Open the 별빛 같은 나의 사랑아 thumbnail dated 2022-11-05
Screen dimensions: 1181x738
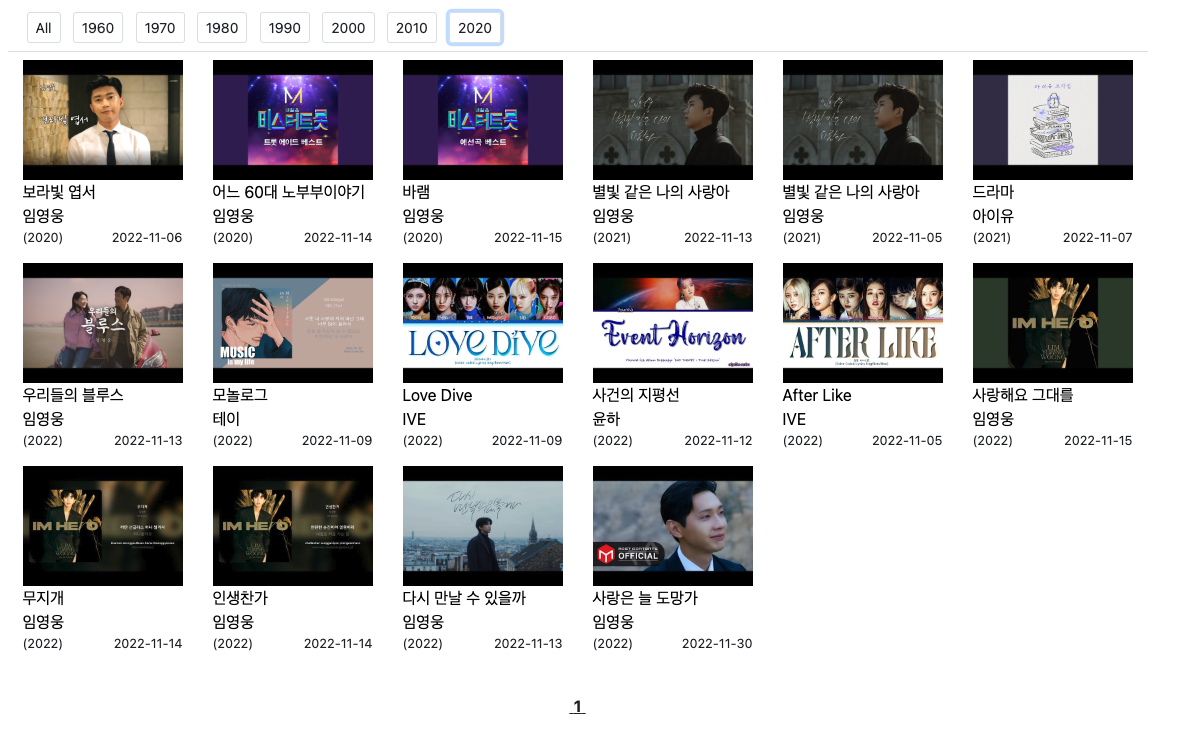(862, 120)
